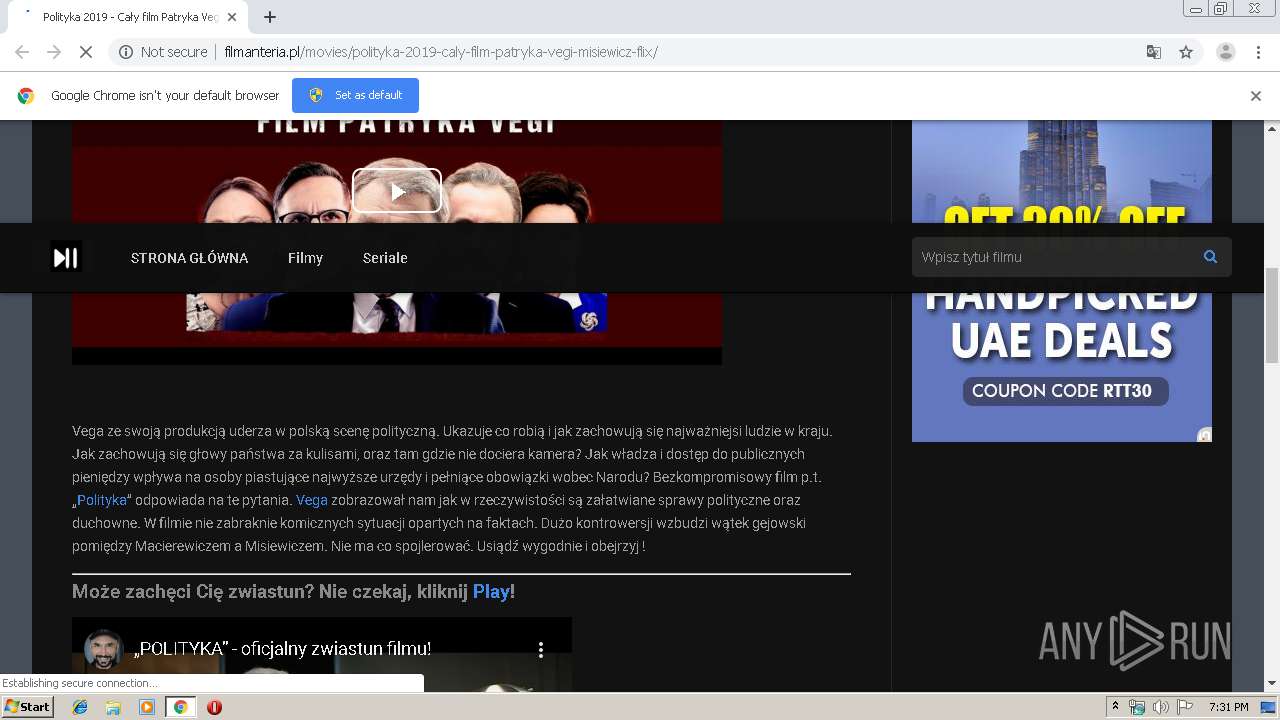Click the browser back arrow
The image size is (1280, 720).
22,52
